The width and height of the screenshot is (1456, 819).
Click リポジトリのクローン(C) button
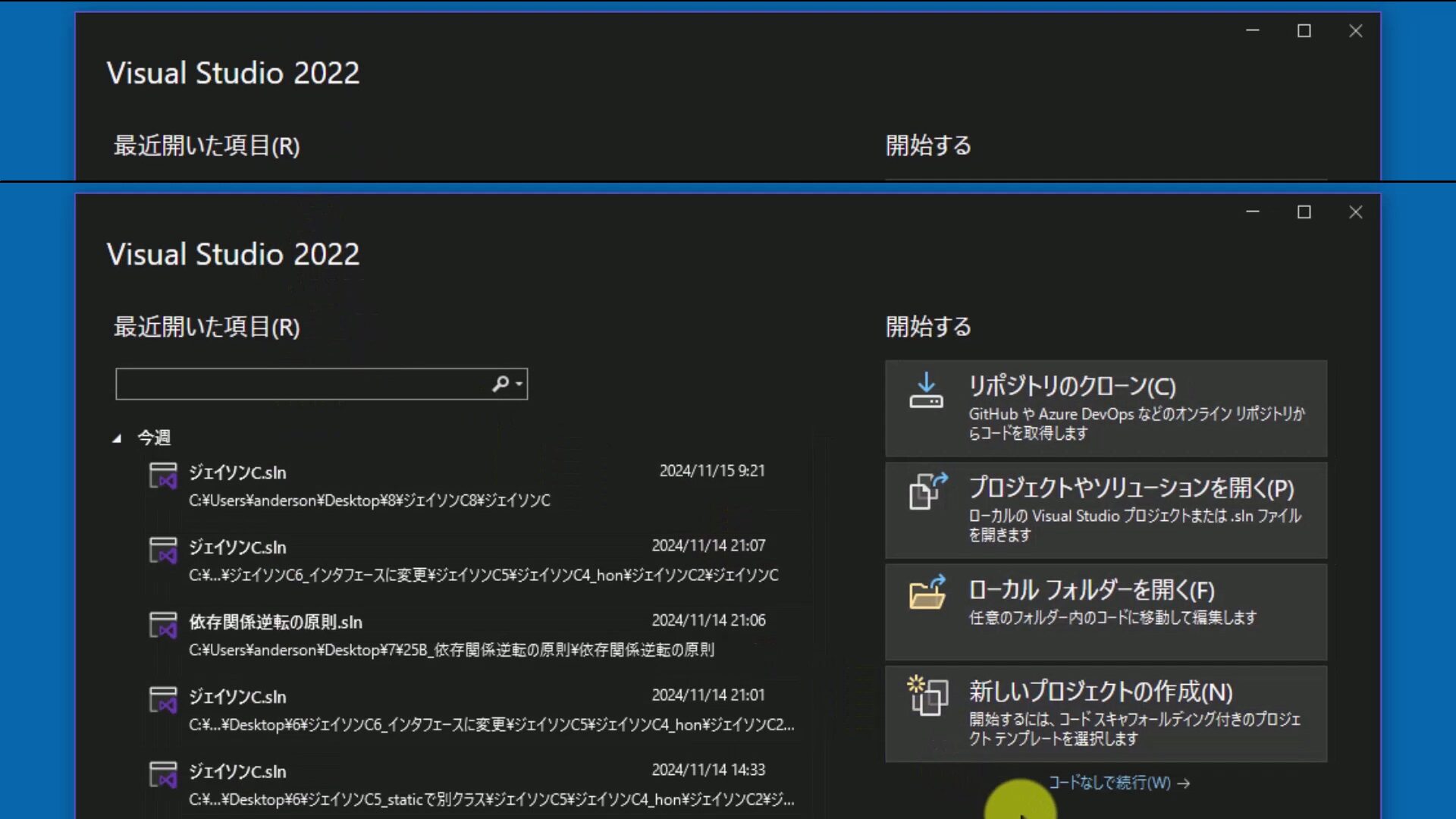point(1106,409)
